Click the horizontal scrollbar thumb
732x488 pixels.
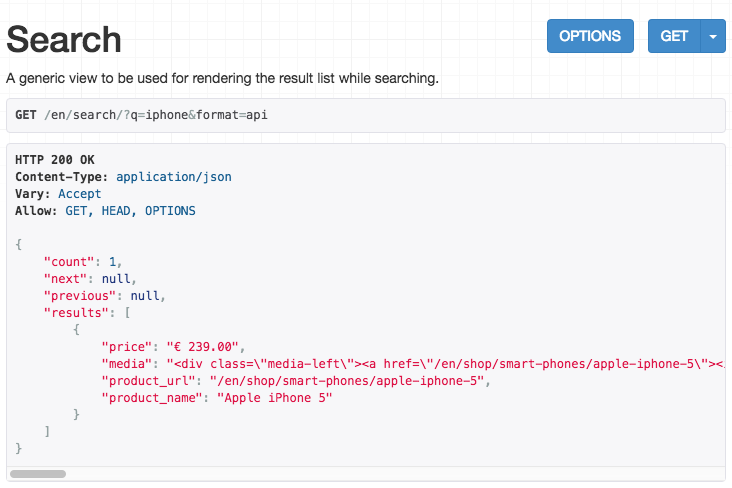pos(38,474)
